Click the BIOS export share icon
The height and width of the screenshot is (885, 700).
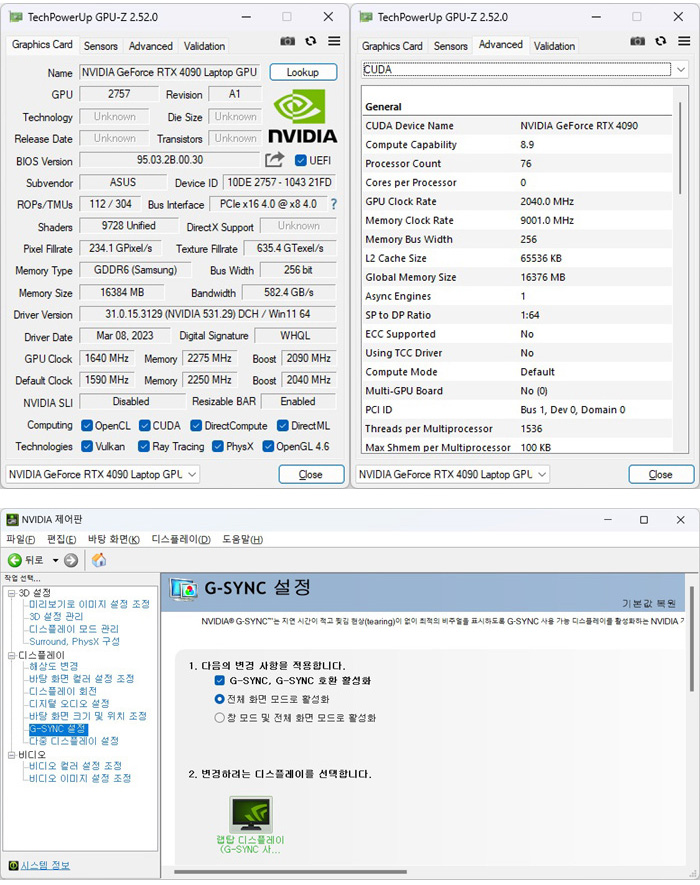(x=274, y=160)
